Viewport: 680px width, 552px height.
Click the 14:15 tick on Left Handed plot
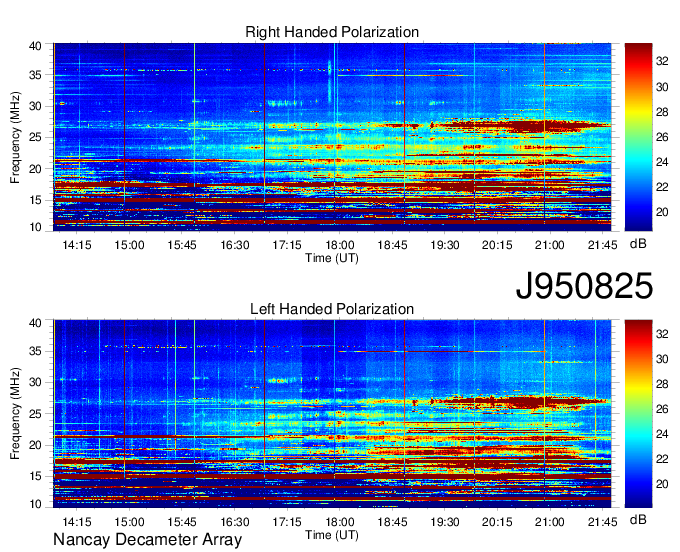[77, 522]
